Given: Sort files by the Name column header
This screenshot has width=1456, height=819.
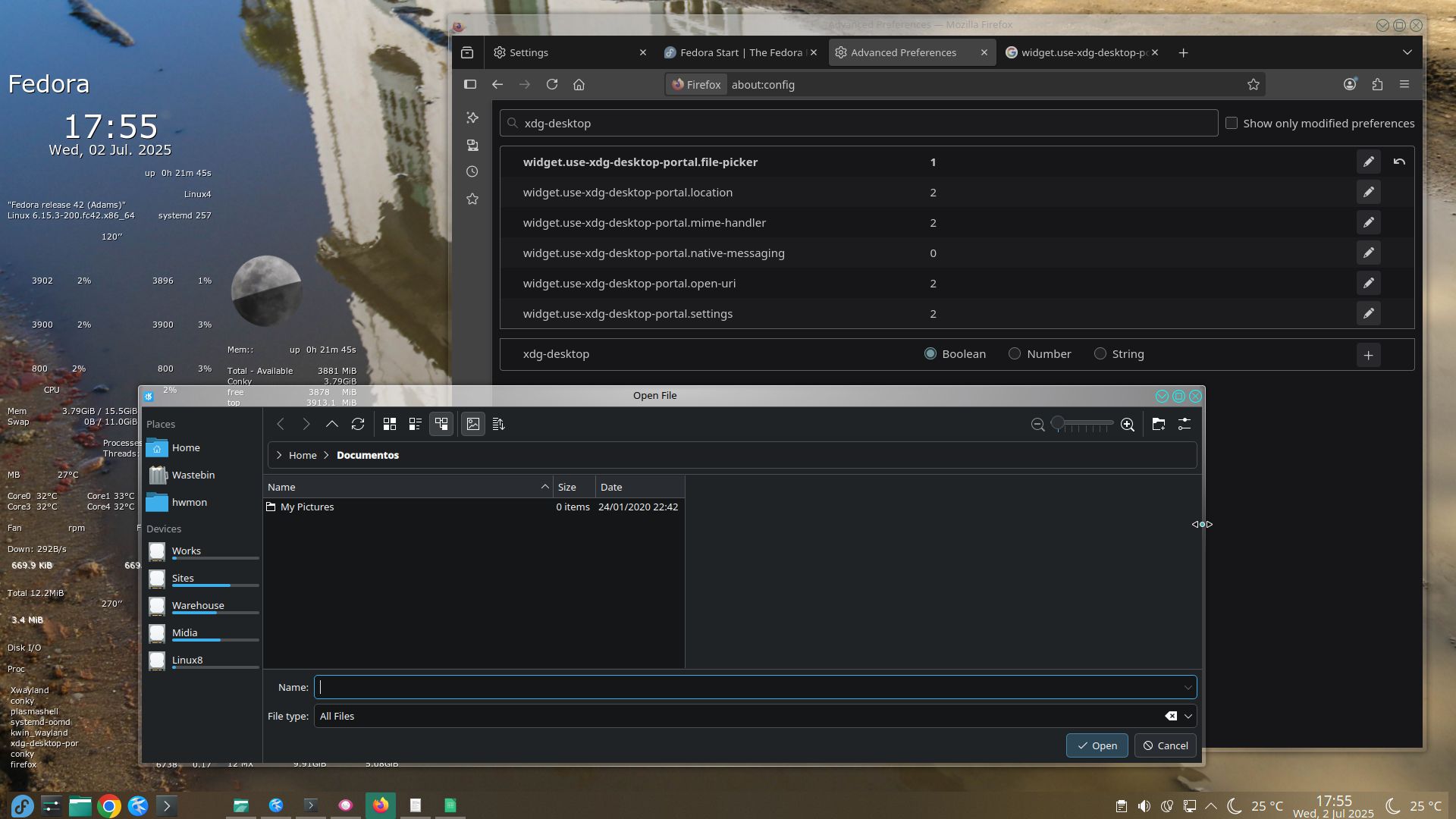Looking at the screenshot, I should 408,487.
